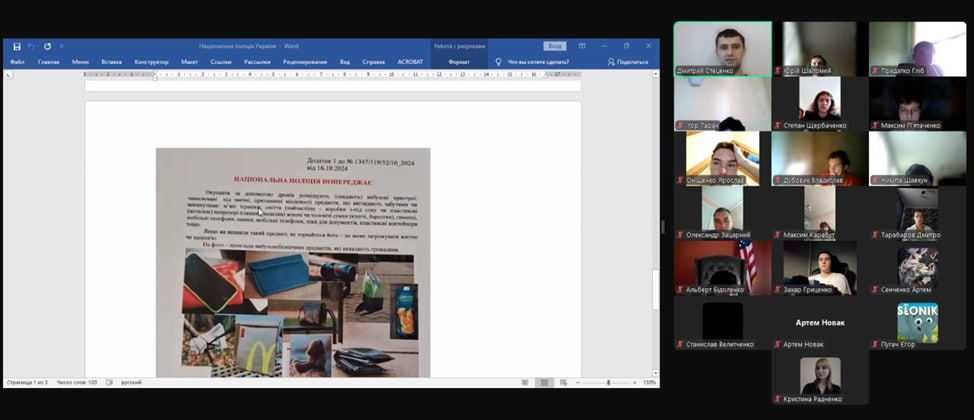Click muted mic icon beside Кристина Радченко
The height and width of the screenshot is (420, 974).
(778, 399)
